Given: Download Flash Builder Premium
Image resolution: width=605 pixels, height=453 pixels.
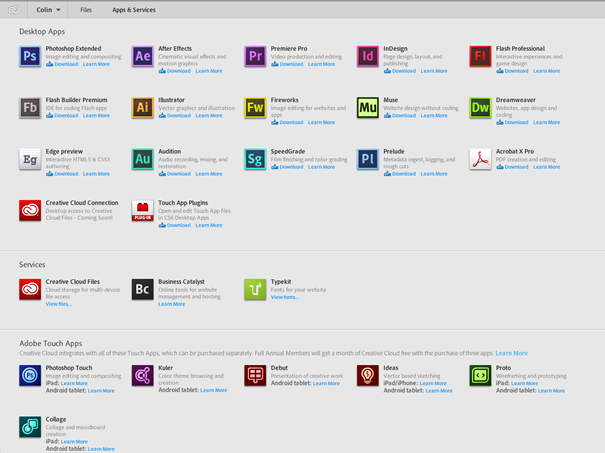Looking at the screenshot, I should (62, 115).
